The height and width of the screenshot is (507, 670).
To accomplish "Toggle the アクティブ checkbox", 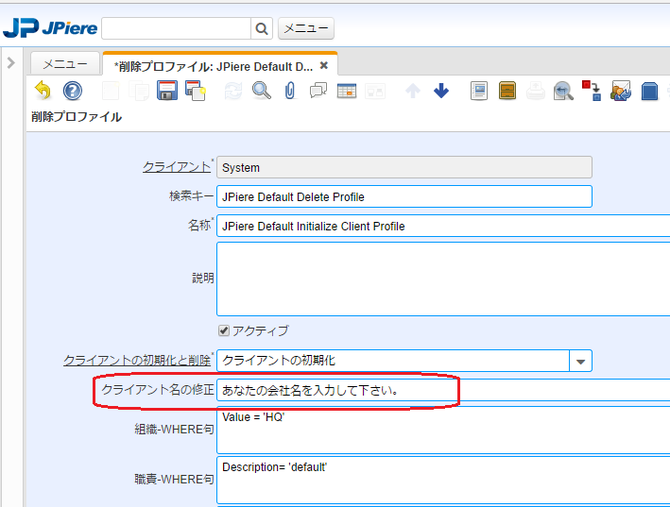I will pyautogui.click(x=223, y=331).
